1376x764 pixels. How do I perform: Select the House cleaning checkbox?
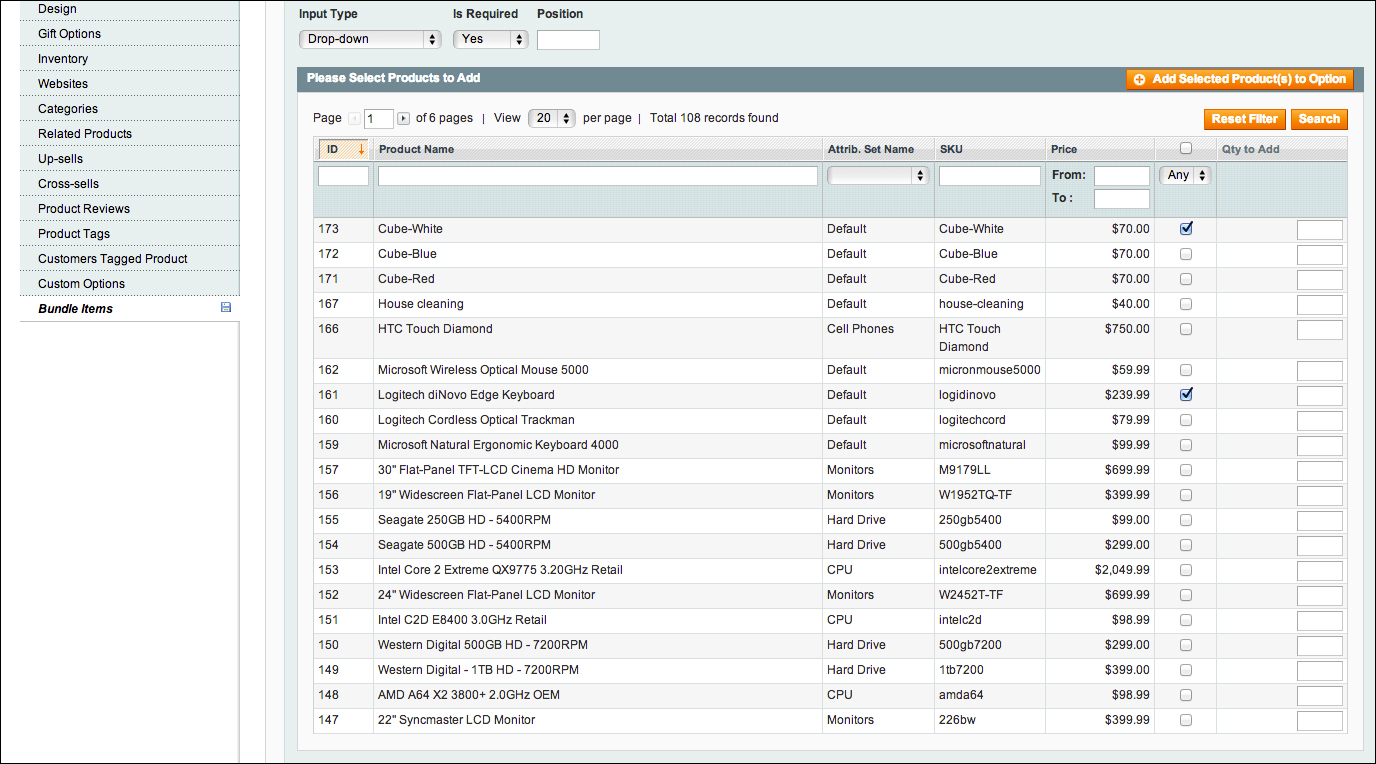(x=1186, y=304)
